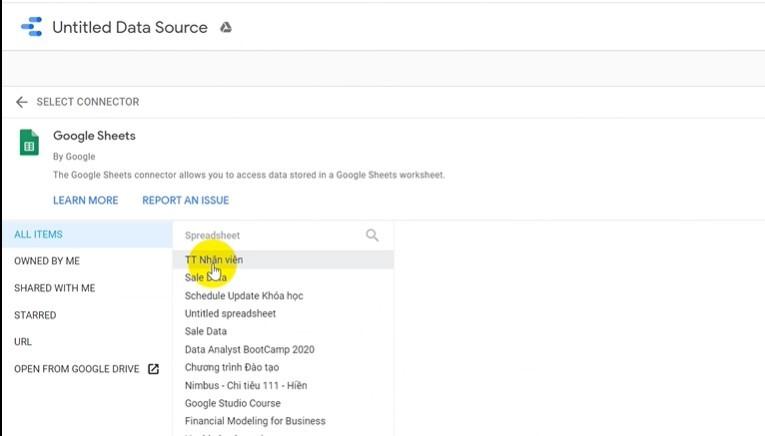Pick the Schedule Update Khóa học spreadsheet
Image resolution: width=765 pixels, height=436 pixels.
[244, 296]
